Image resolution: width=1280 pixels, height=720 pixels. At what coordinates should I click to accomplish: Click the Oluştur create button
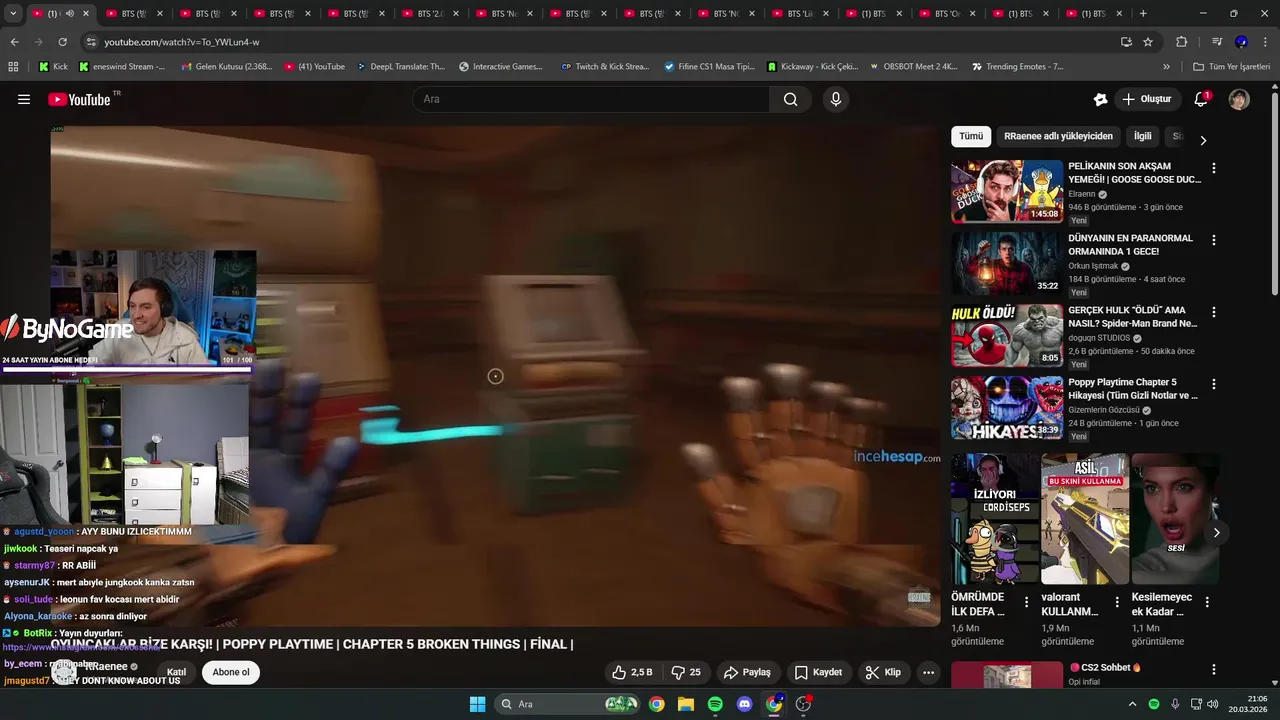click(x=1146, y=99)
